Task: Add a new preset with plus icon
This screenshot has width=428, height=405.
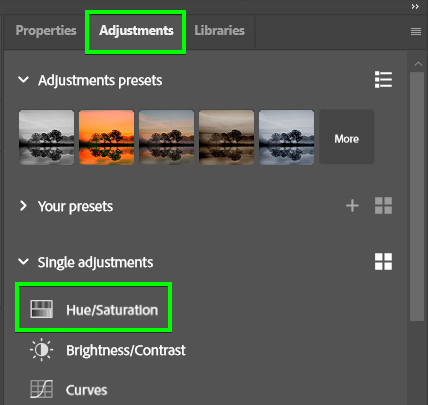Action: click(352, 206)
